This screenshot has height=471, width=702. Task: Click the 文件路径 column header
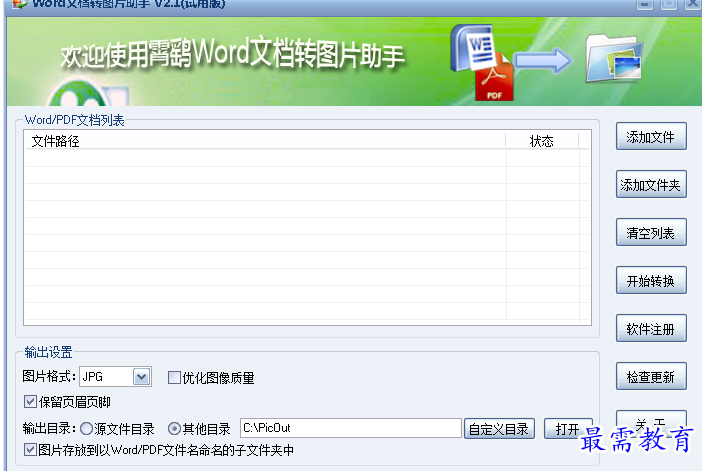(x=265, y=141)
